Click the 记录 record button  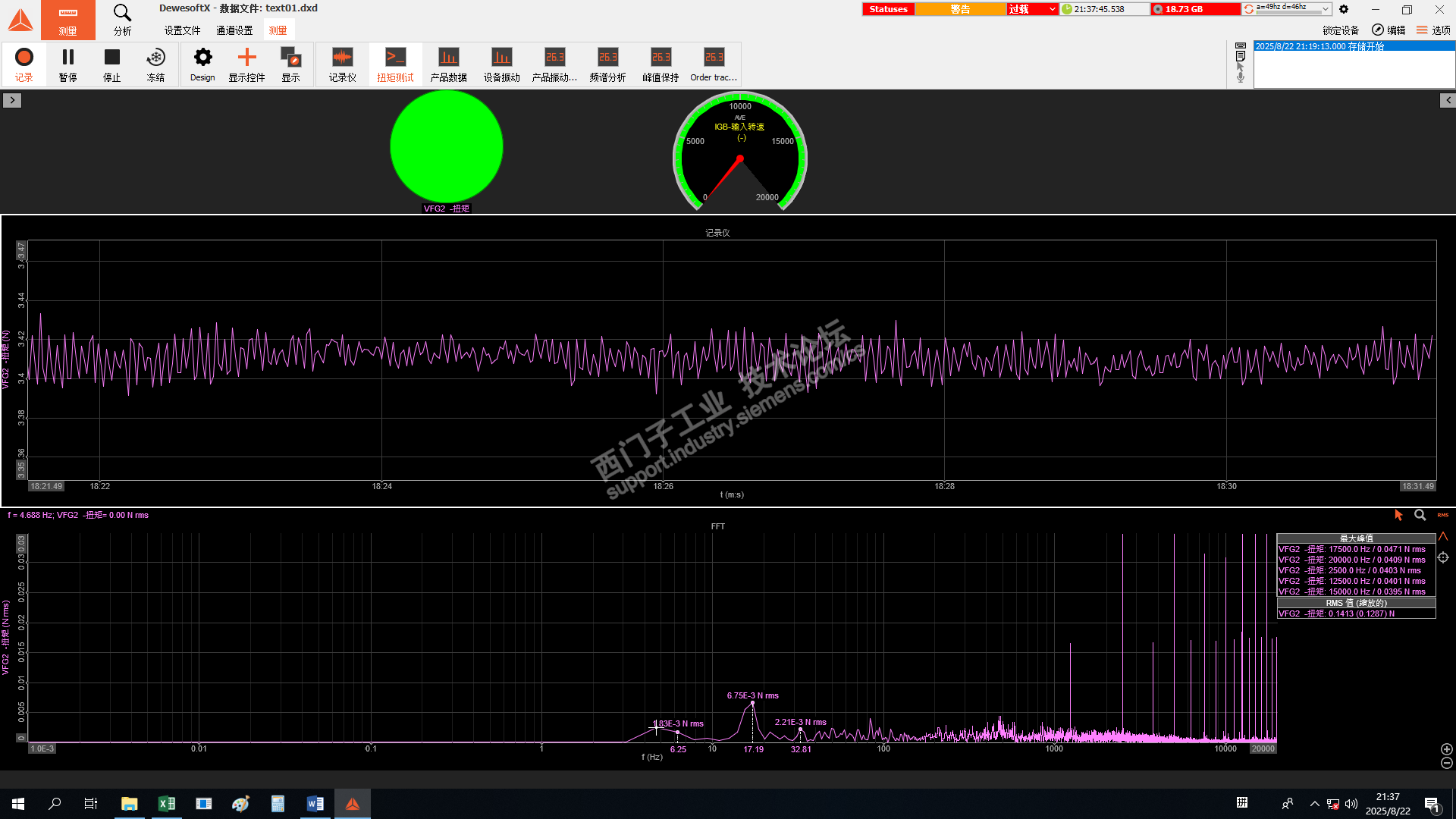tap(24, 64)
